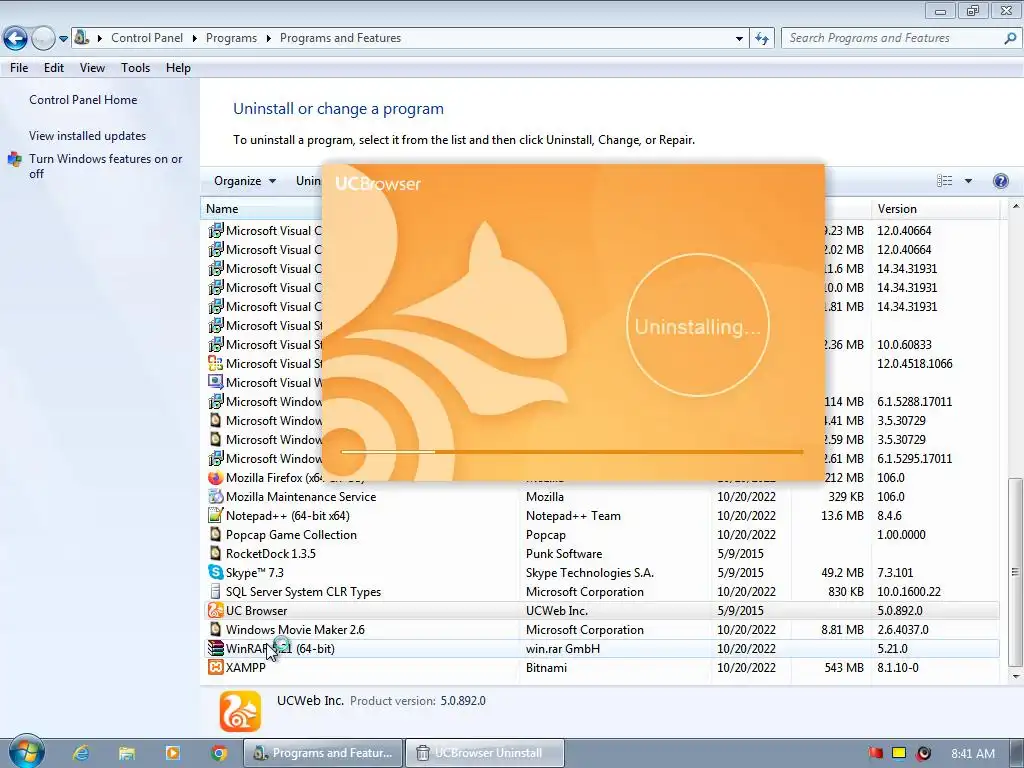Click the Programs breadcrumb

[x=231, y=38]
